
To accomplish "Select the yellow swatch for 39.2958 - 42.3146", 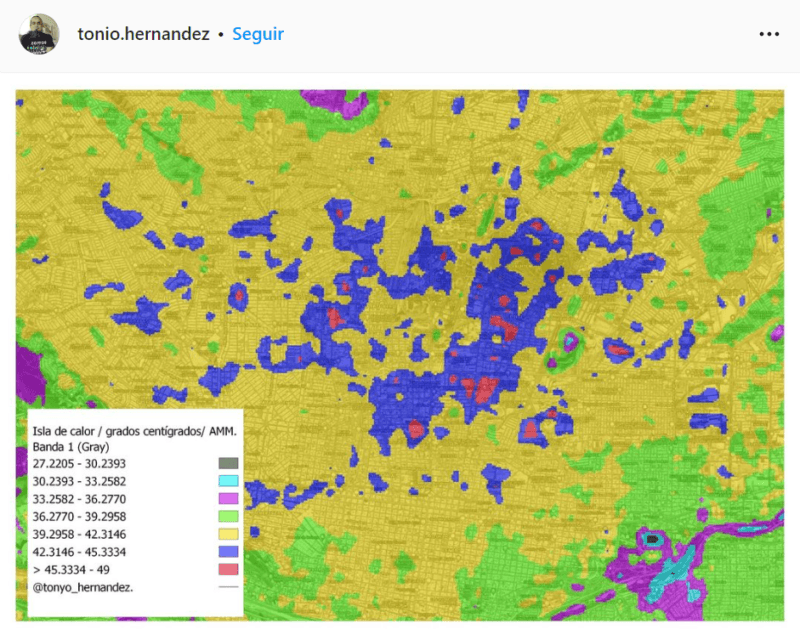I will click(227, 534).
